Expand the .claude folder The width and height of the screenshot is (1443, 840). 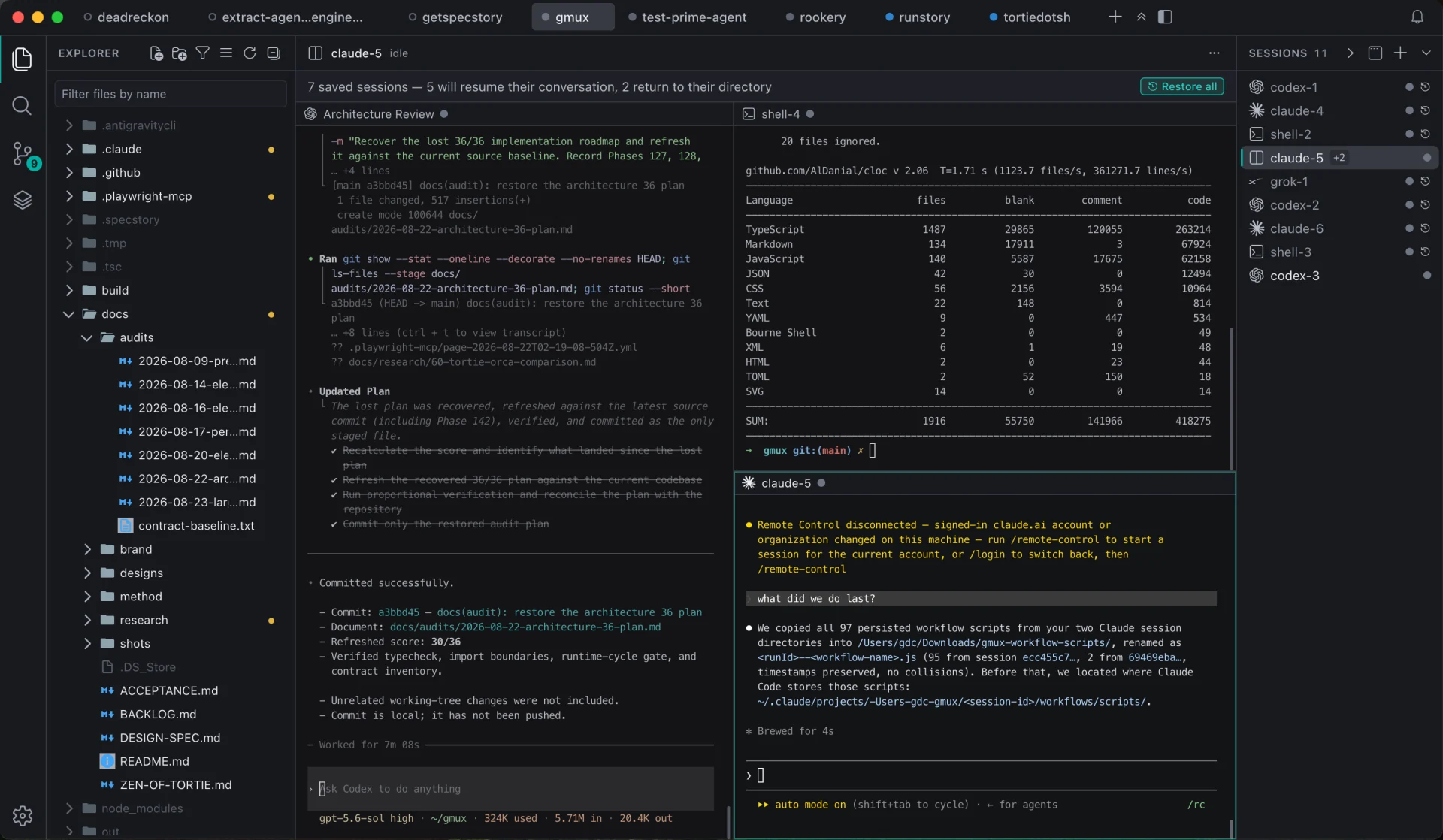coord(69,149)
